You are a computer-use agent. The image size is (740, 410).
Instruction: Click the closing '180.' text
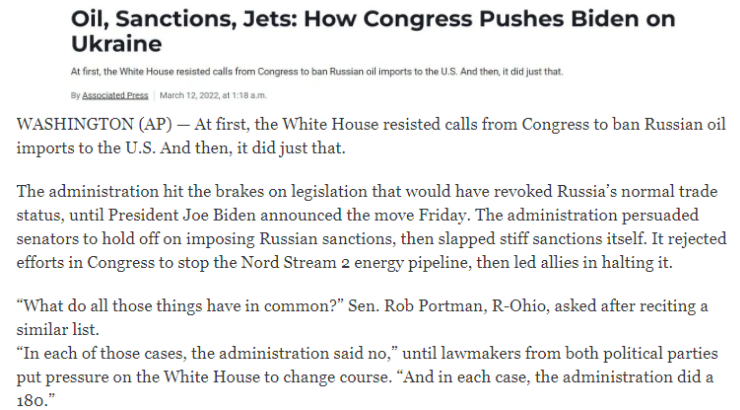point(36,401)
